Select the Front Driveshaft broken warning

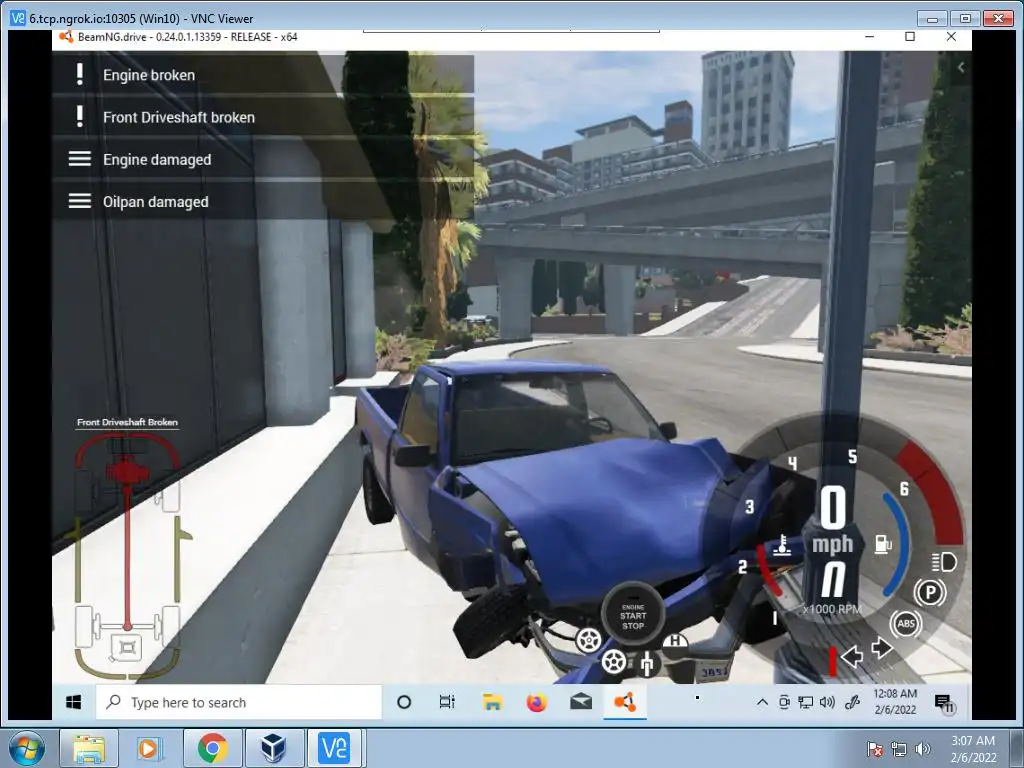click(x=263, y=117)
